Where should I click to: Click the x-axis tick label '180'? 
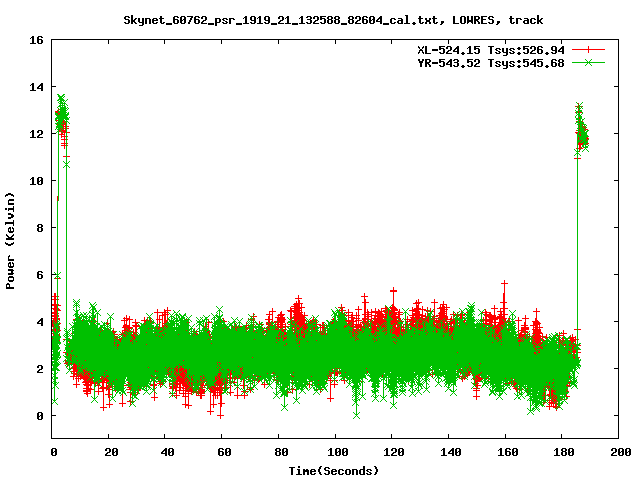(x=564, y=452)
